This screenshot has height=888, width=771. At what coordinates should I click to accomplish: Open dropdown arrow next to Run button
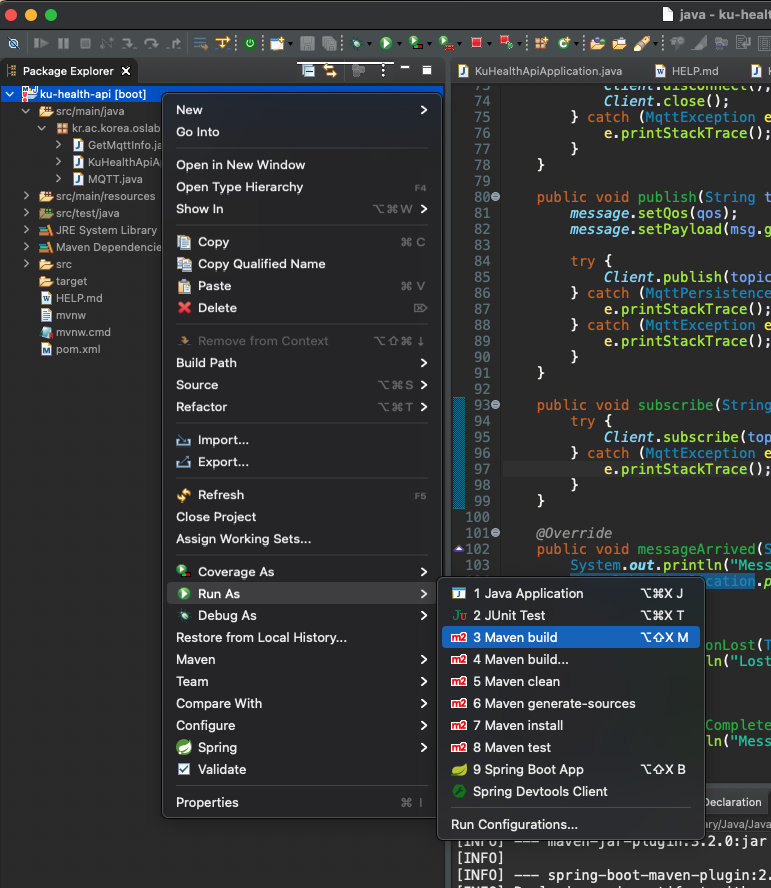399,44
